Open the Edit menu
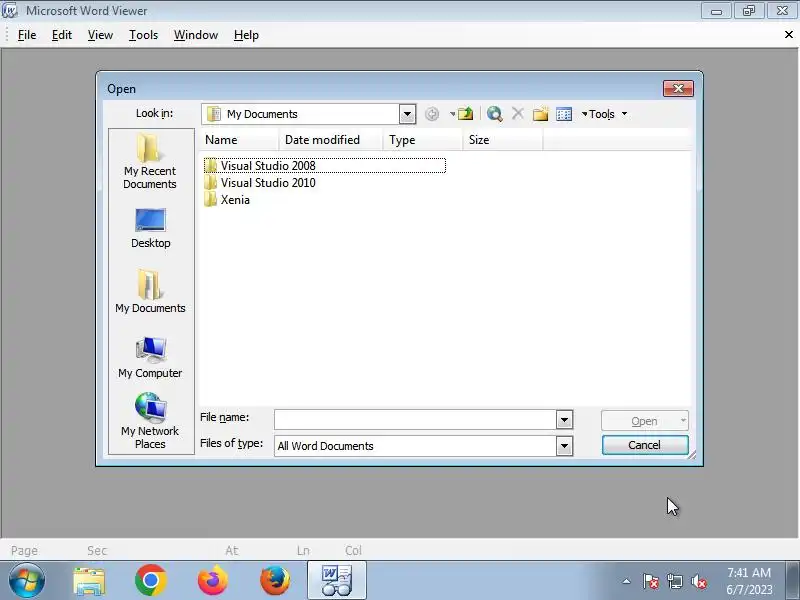 point(62,35)
